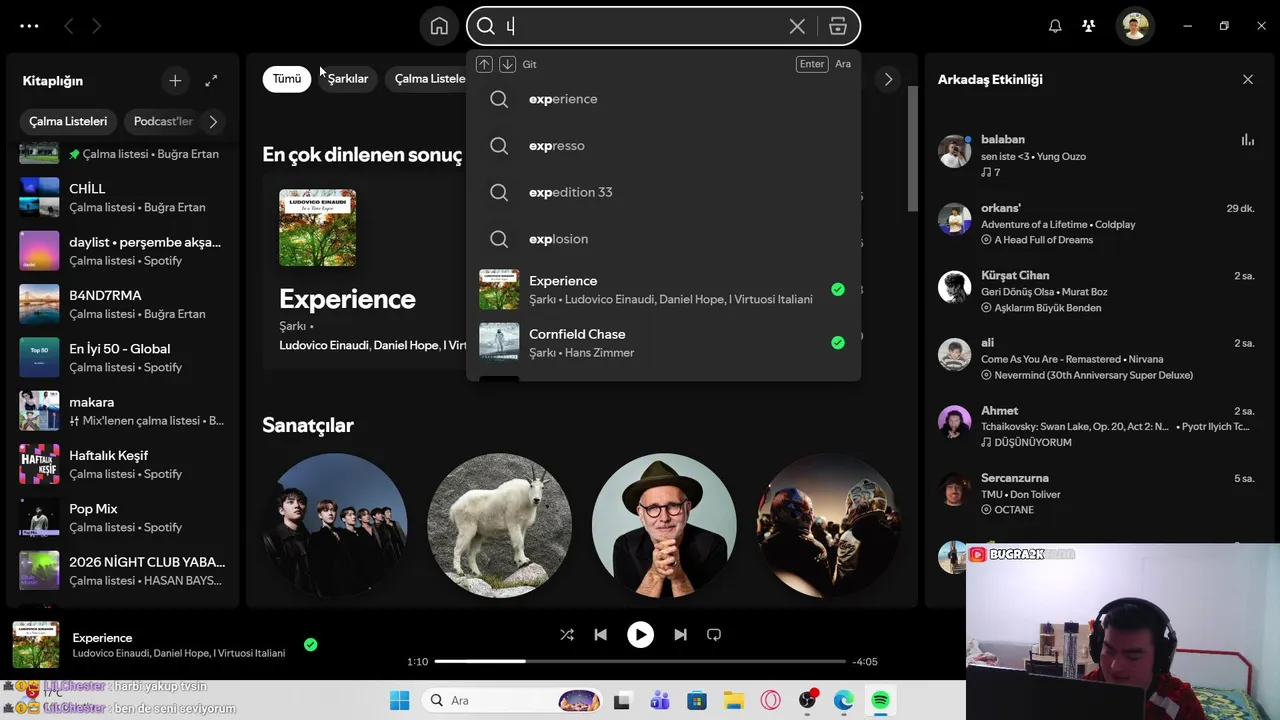Seek in the song progress bar
Image resolution: width=1280 pixels, height=720 pixels.
[640, 661]
